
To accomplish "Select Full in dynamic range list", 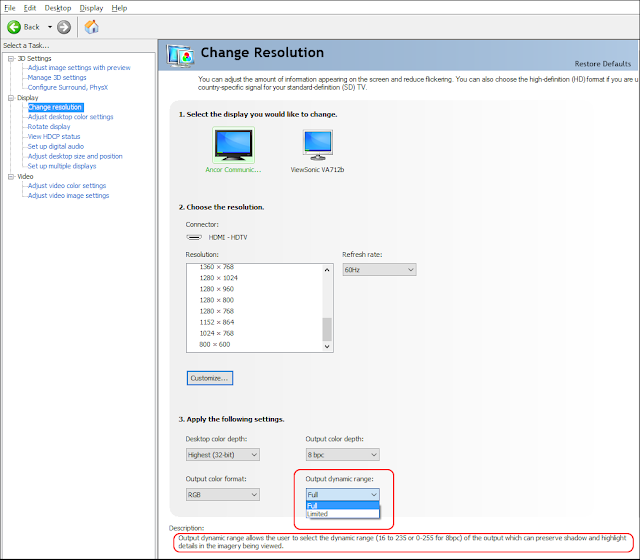I will pyautogui.click(x=342, y=506).
